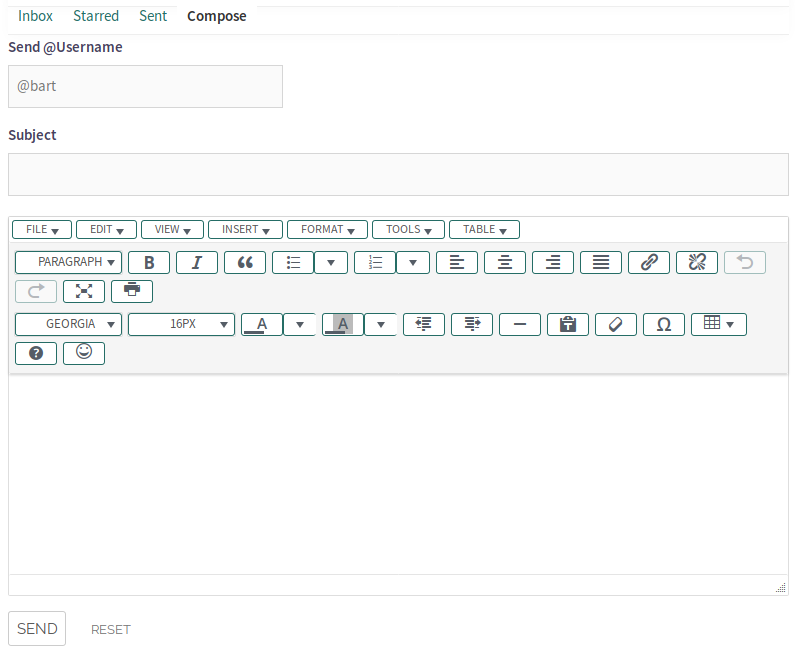Apply the current text color swatch
This screenshot has width=798, height=652.
(262, 324)
